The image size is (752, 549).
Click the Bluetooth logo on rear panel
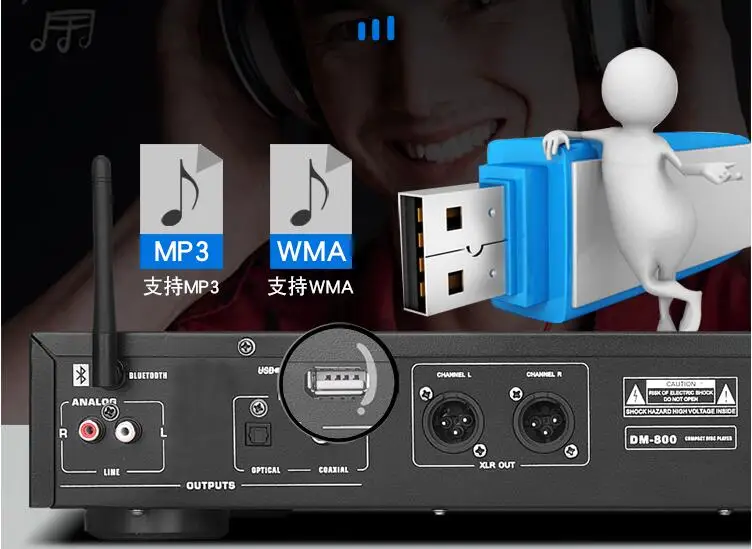(x=81, y=375)
